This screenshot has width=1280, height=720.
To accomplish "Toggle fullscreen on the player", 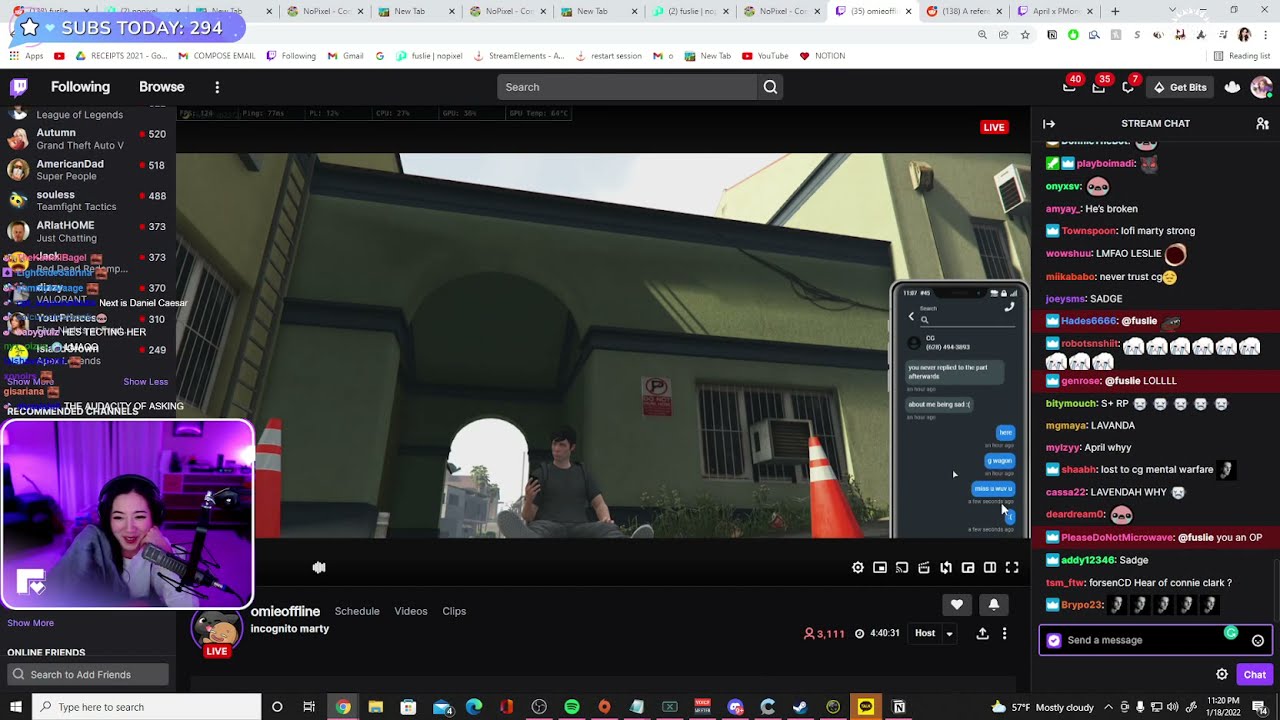I will (1012, 568).
